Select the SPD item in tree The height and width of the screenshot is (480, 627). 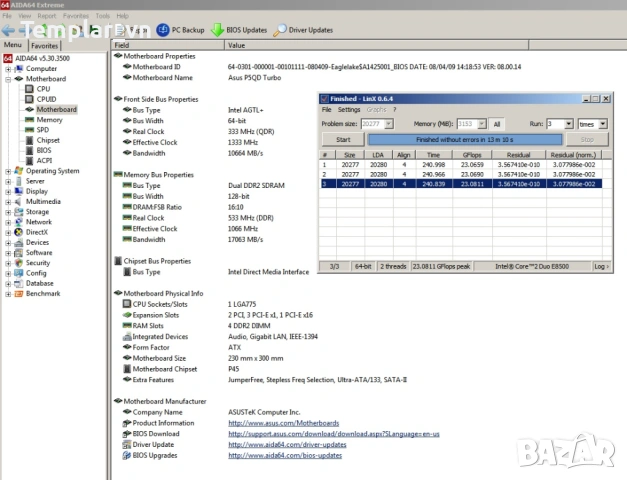tap(42, 130)
